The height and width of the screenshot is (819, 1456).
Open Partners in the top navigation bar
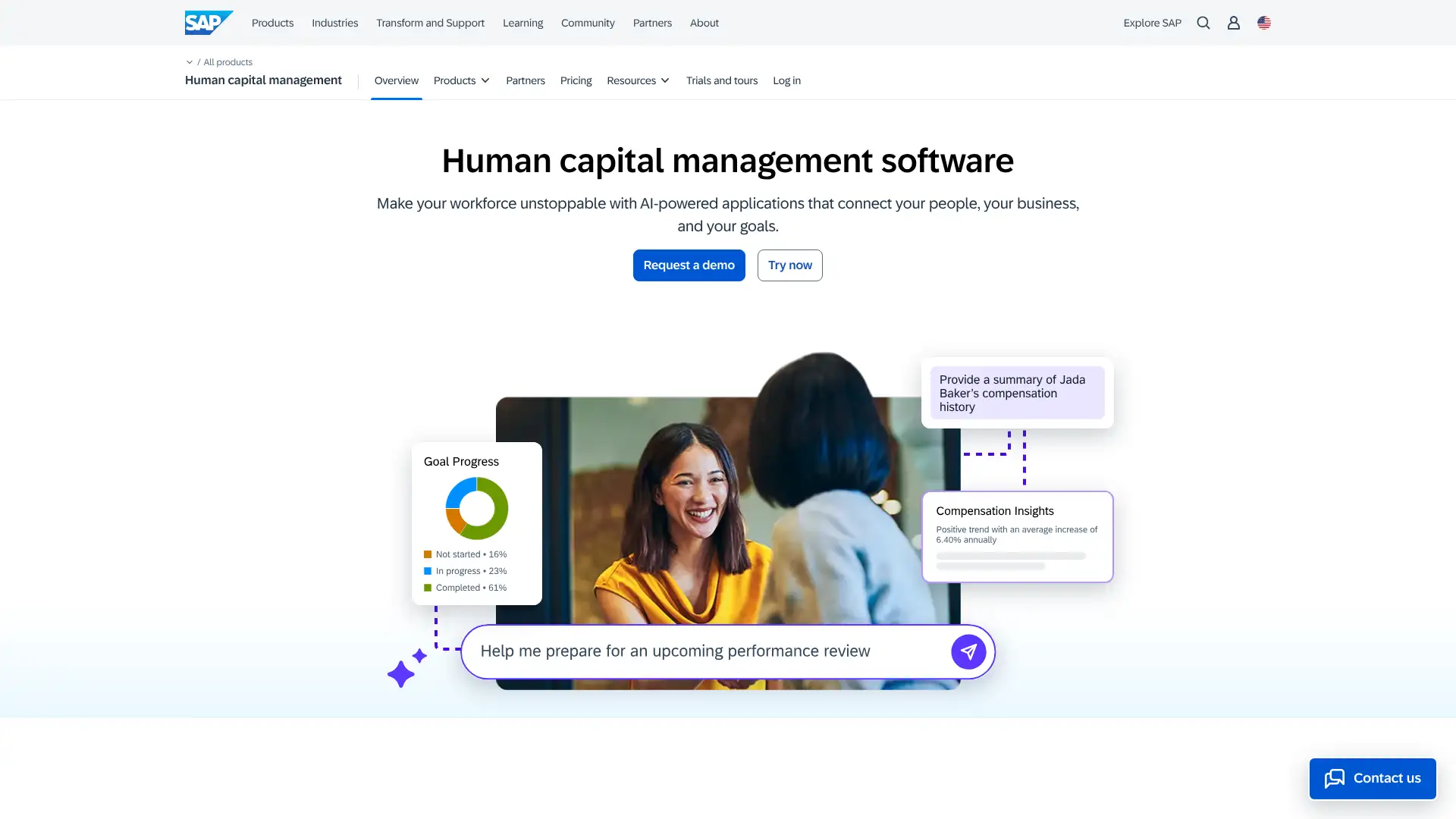pyautogui.click(x=652, y=23)
